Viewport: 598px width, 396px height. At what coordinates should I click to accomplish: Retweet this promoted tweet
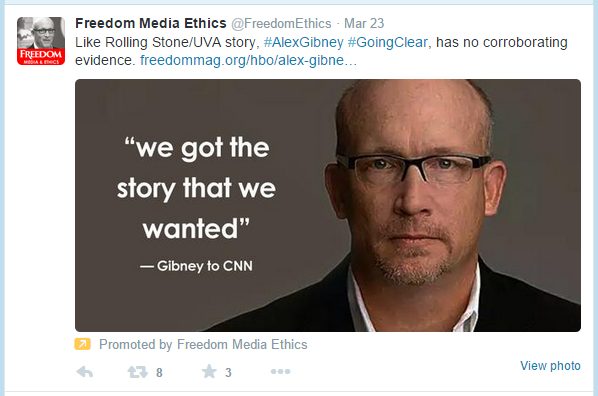(x=137, y=372)
